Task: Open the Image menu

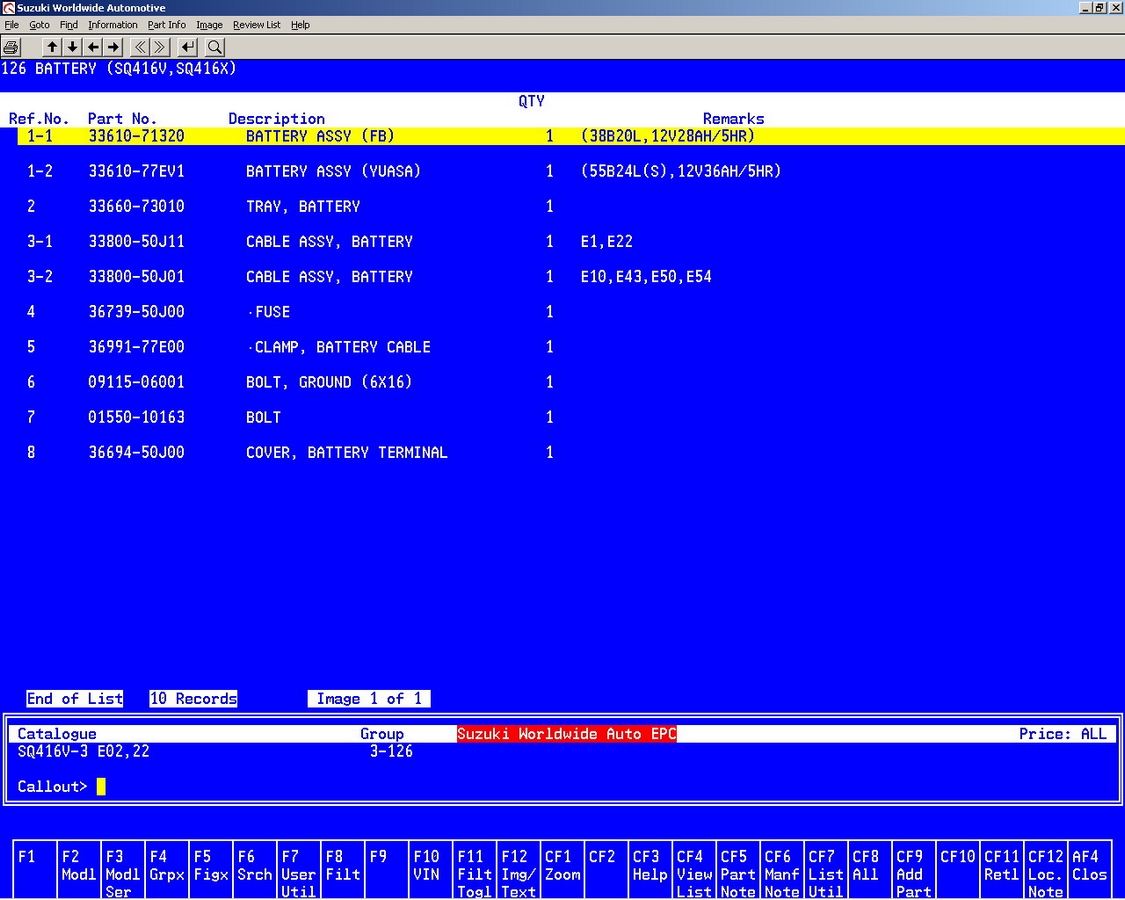Action: pos(210,24)
